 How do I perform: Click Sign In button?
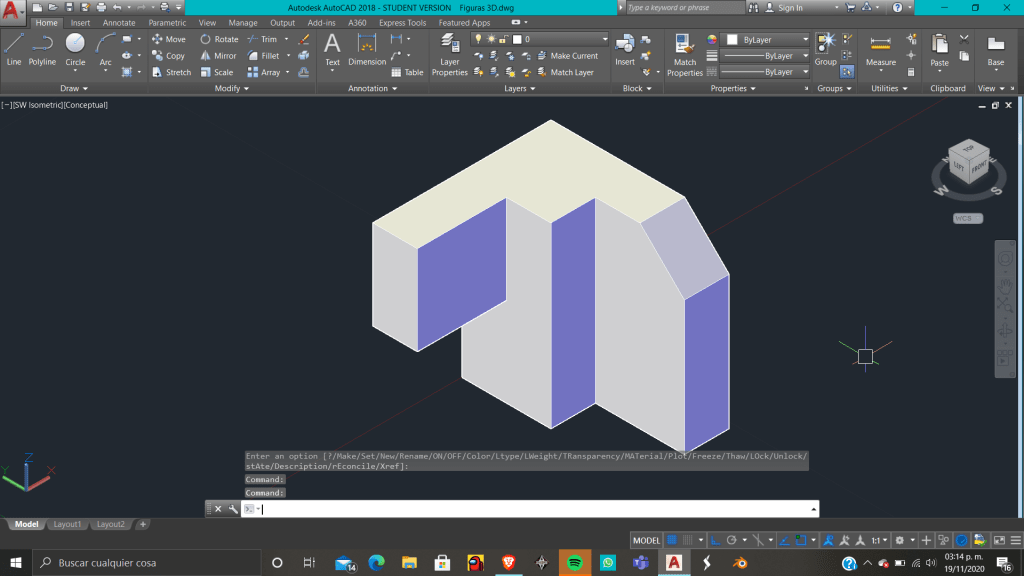point(790,7)
